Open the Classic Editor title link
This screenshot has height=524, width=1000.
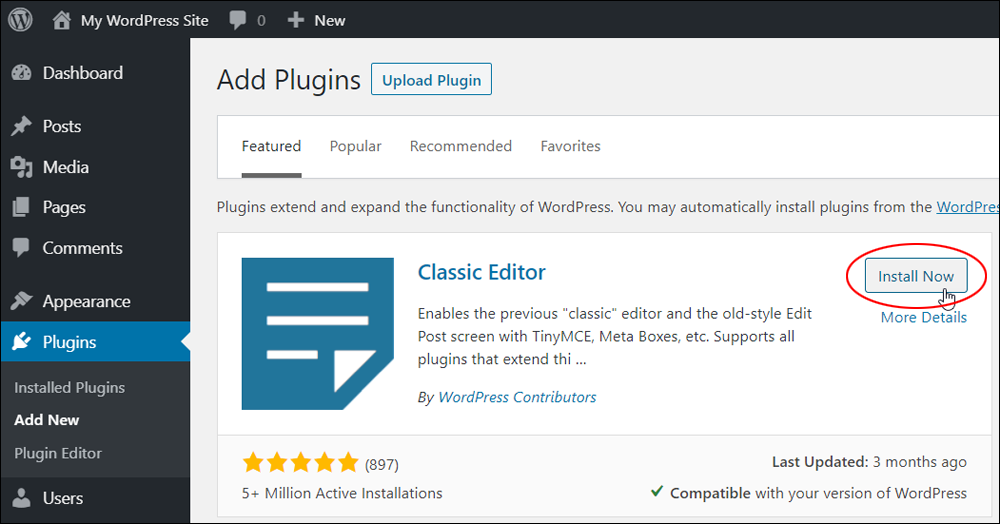tap(482, 272)
